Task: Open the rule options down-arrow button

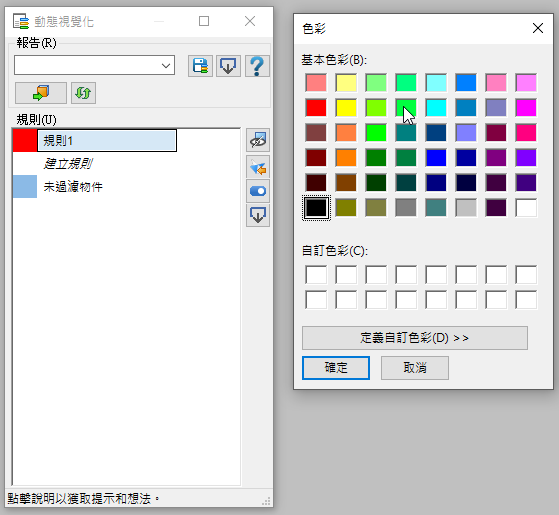Action: point(258,215)
